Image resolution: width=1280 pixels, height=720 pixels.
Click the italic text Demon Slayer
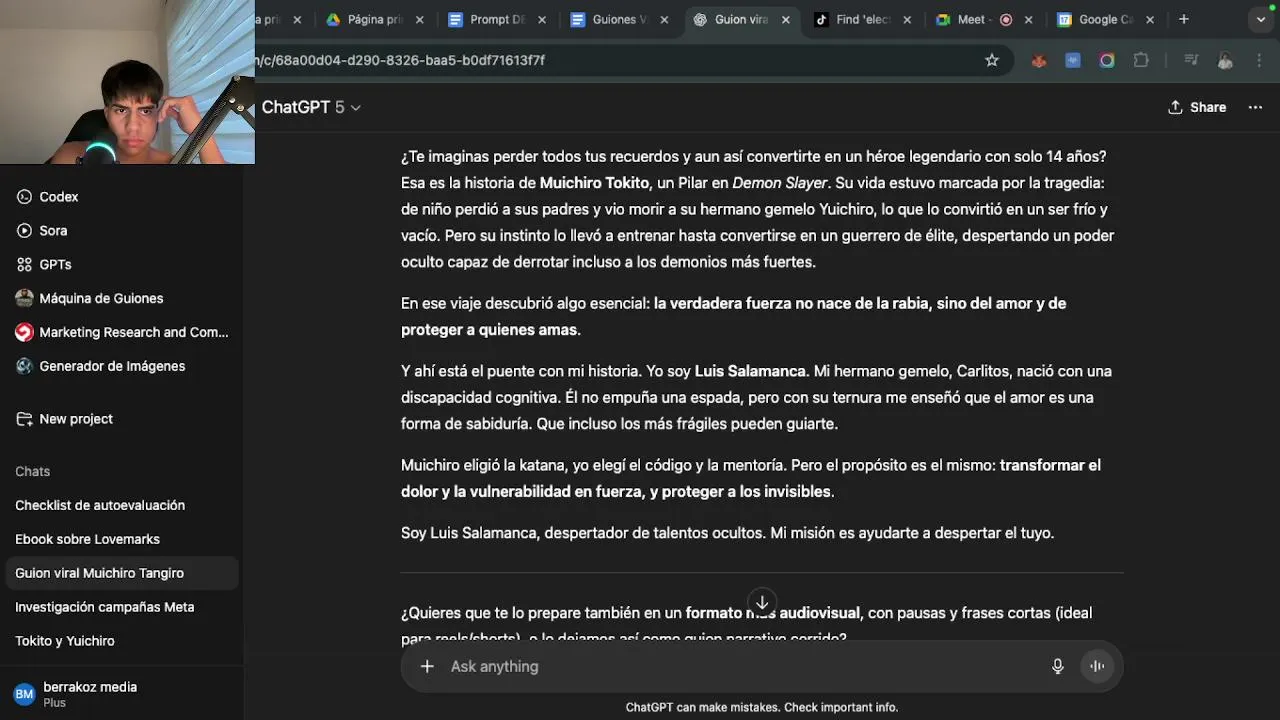pos(780,183)
